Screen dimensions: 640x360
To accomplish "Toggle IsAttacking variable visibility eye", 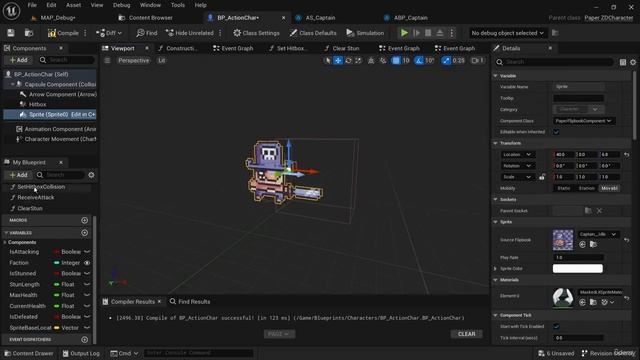I will 87,252.
